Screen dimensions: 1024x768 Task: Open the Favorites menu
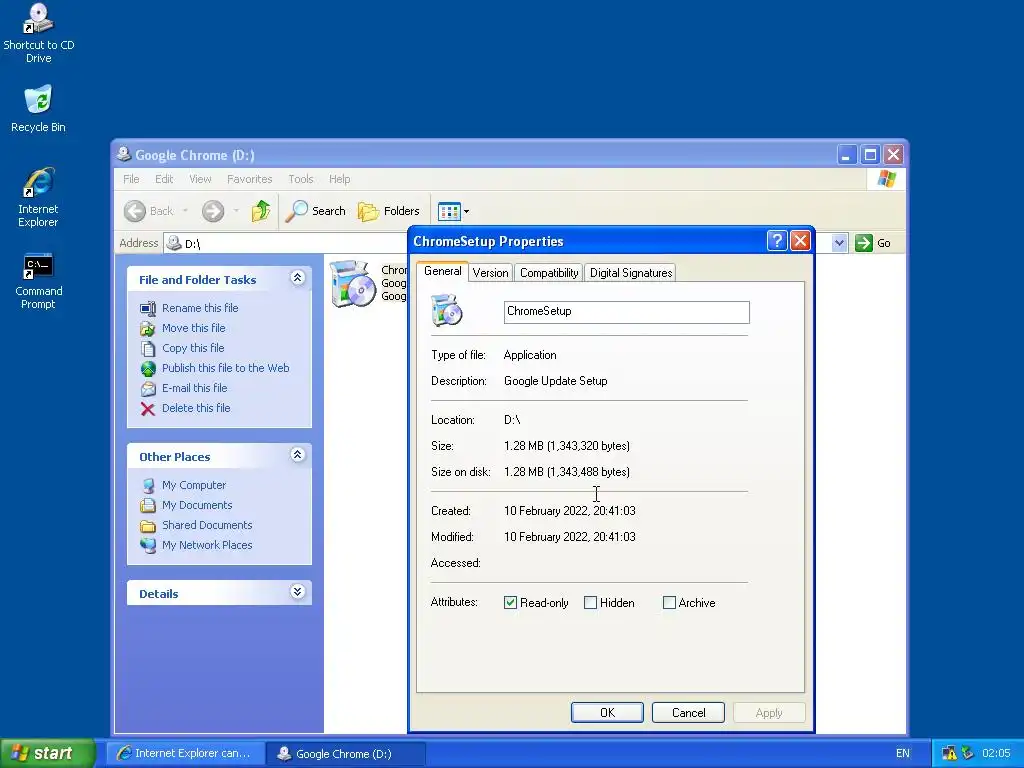coord(249,179)
